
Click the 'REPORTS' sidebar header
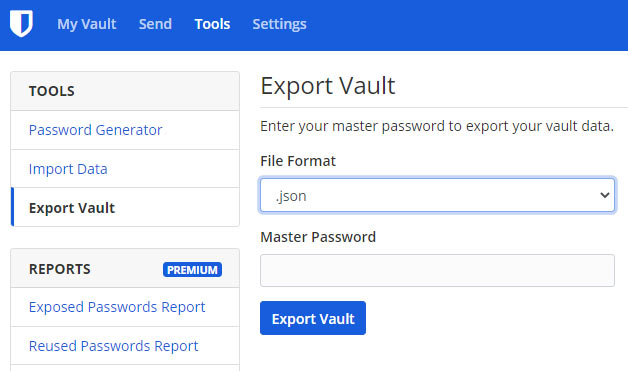[60, 269]
